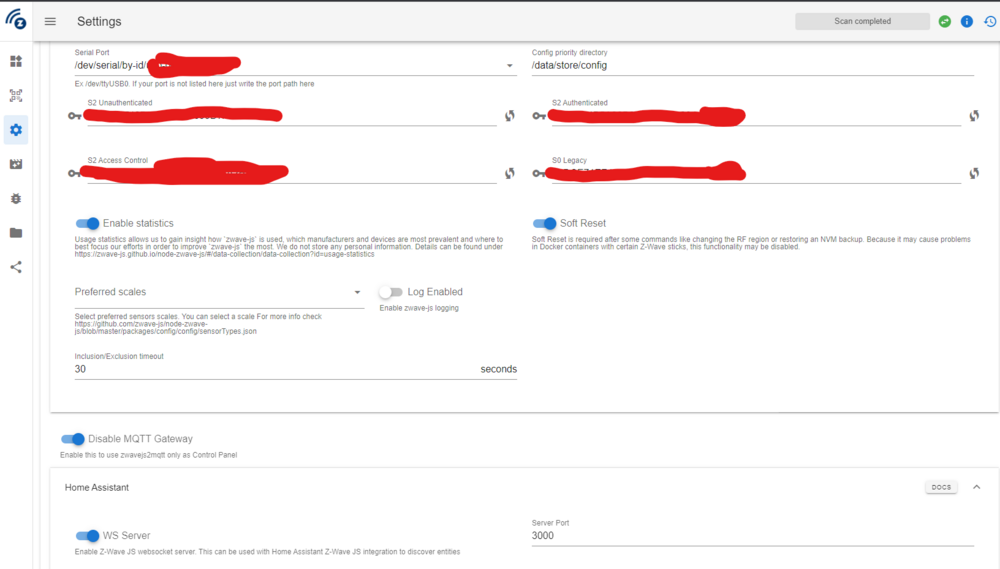Click the DOCS button
Screen dimensions: 1000x569
coord(941,487)
